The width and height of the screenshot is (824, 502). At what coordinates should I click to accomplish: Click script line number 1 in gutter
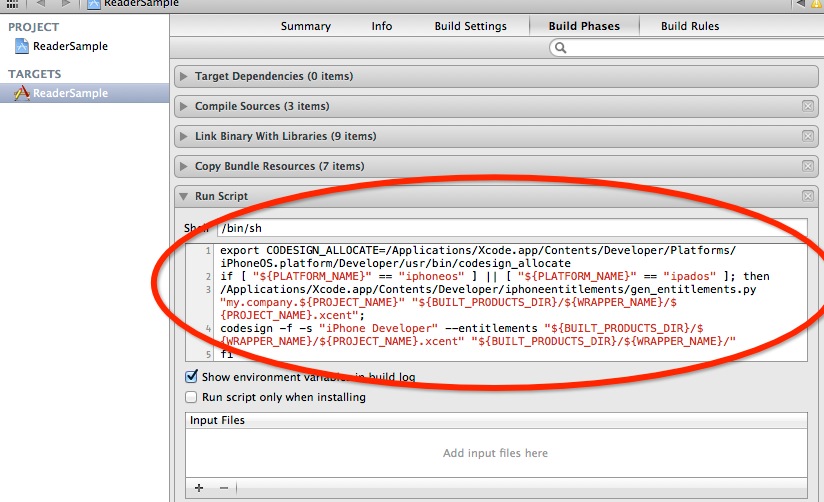(208, 251)
